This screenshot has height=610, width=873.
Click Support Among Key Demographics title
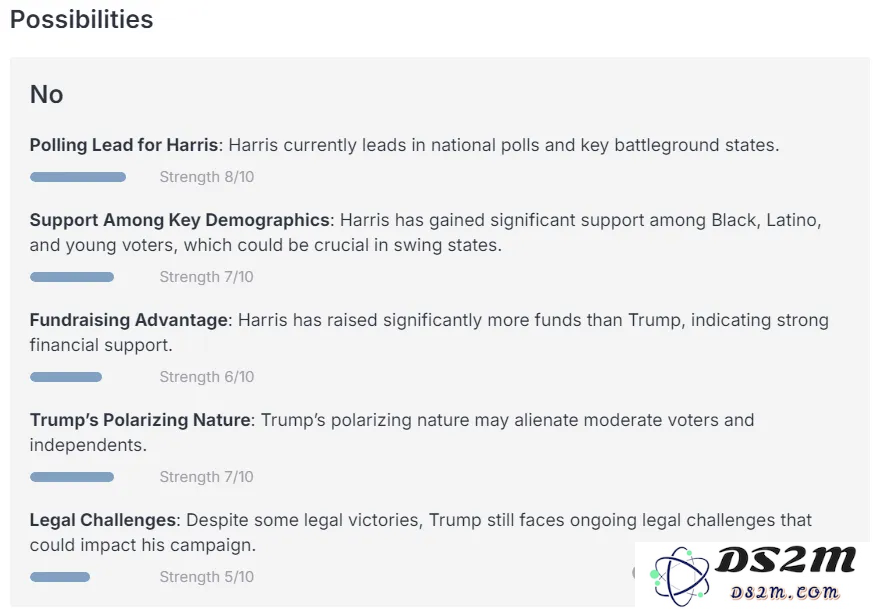click(179, 220)
